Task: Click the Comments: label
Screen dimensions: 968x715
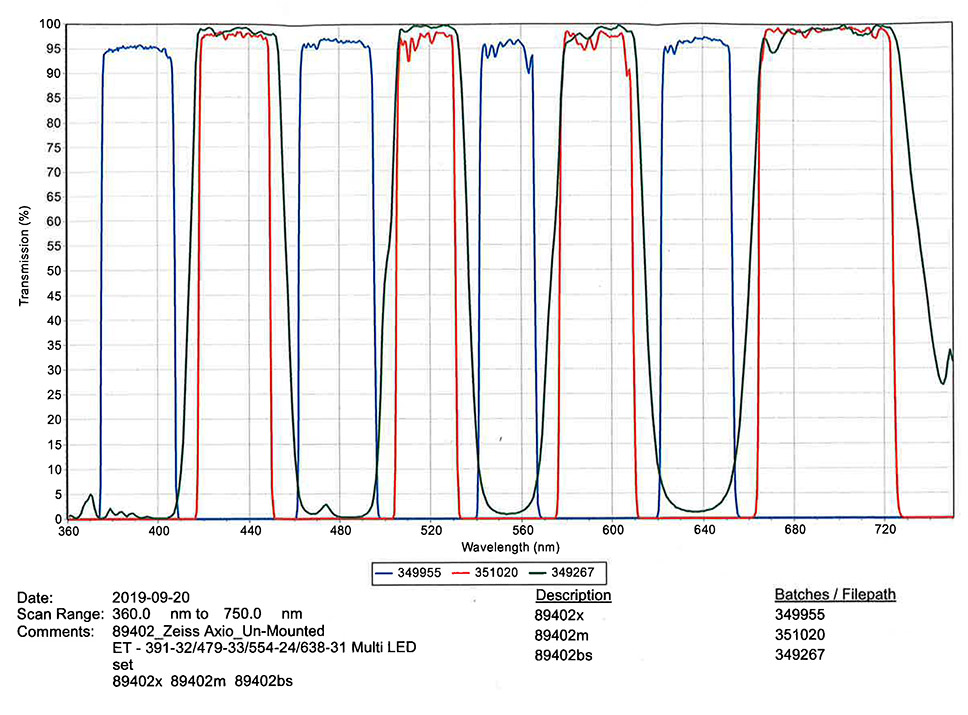Action: pyautogui.click(x=56, y=631)
